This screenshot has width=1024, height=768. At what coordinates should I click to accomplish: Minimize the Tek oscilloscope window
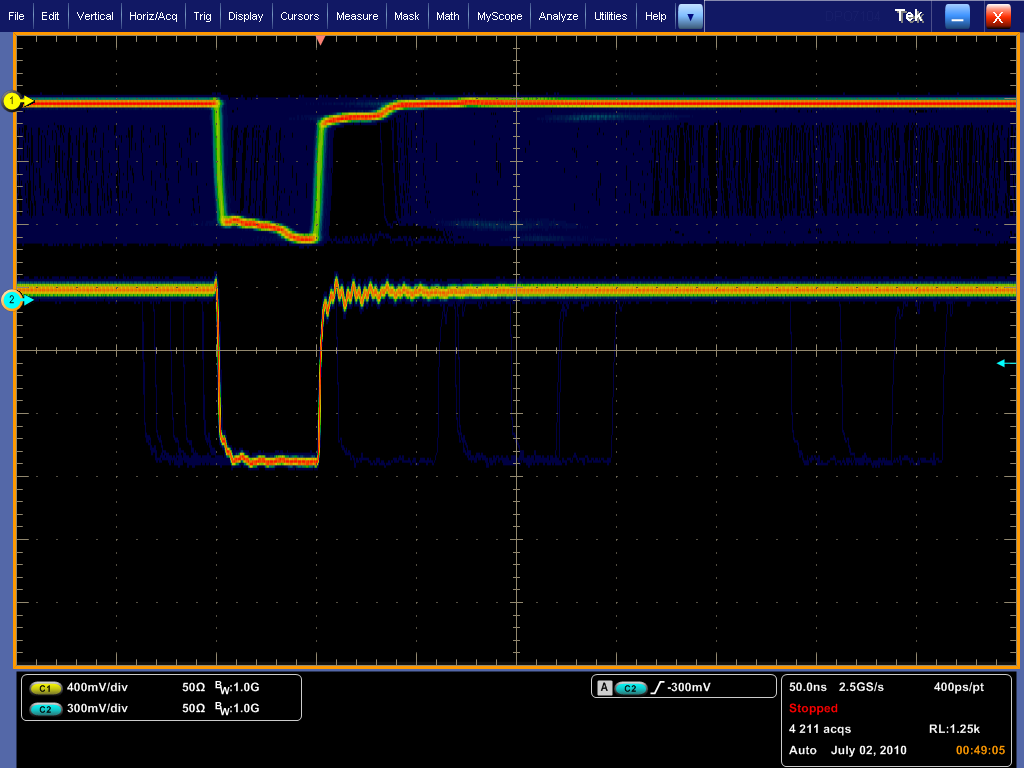(x=957, y=17)
